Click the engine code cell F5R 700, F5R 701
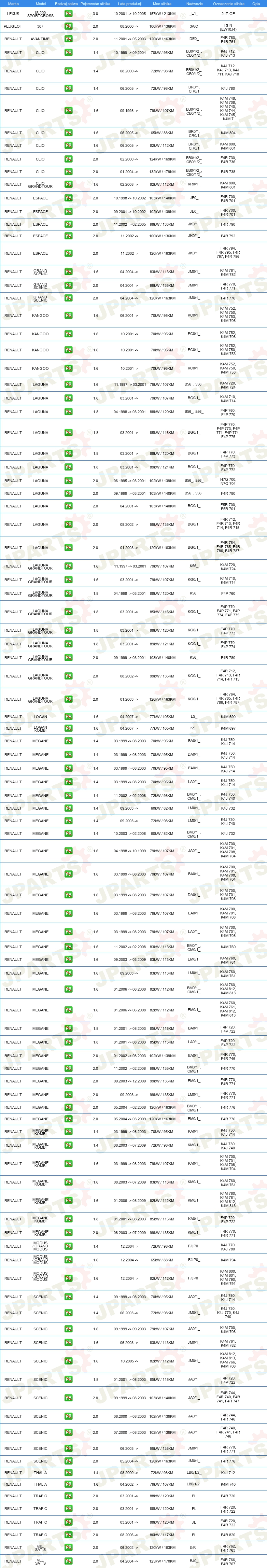The width and height of the screenshot is (267, 1568). click(x=228, y=506)
